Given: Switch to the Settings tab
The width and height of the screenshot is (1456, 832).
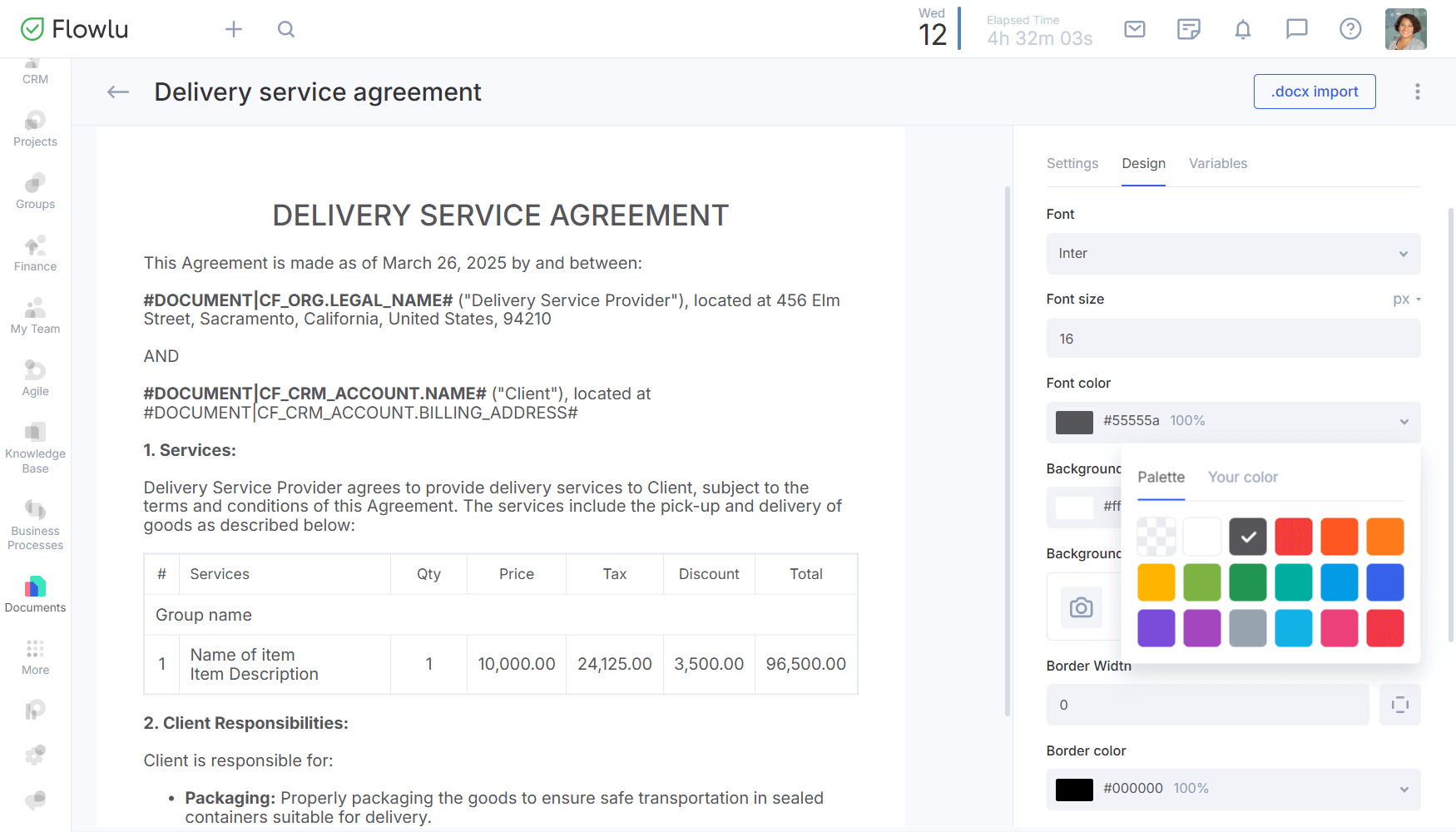Looking at the screenshot, I should [1072, 163].
